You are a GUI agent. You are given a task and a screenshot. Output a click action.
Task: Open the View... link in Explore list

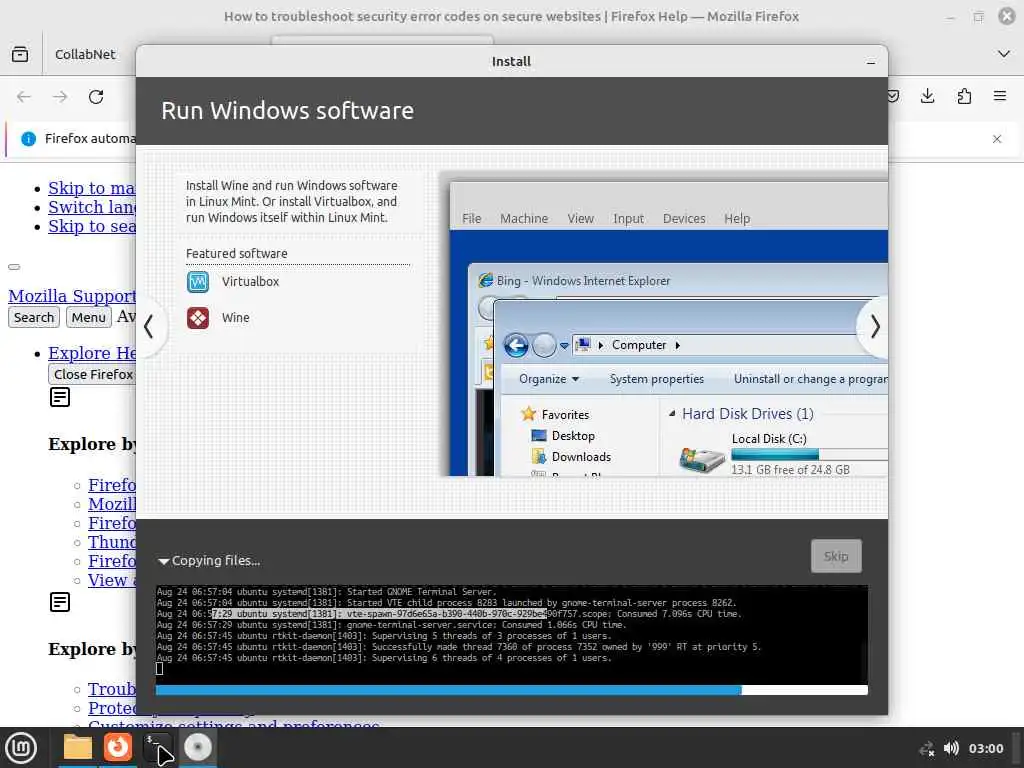(x=112, y=580)
